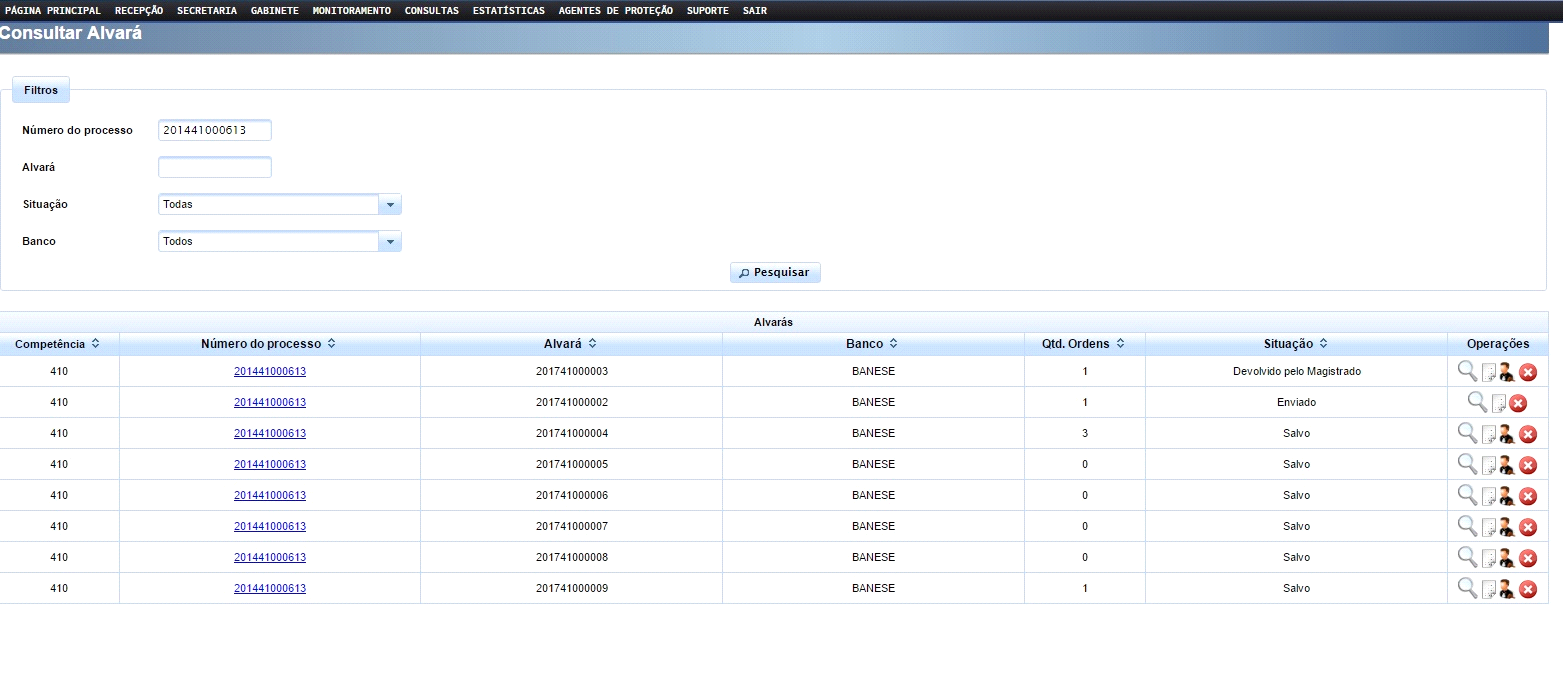Click red delete icon for alvará 201741000002

point(1518,403)
